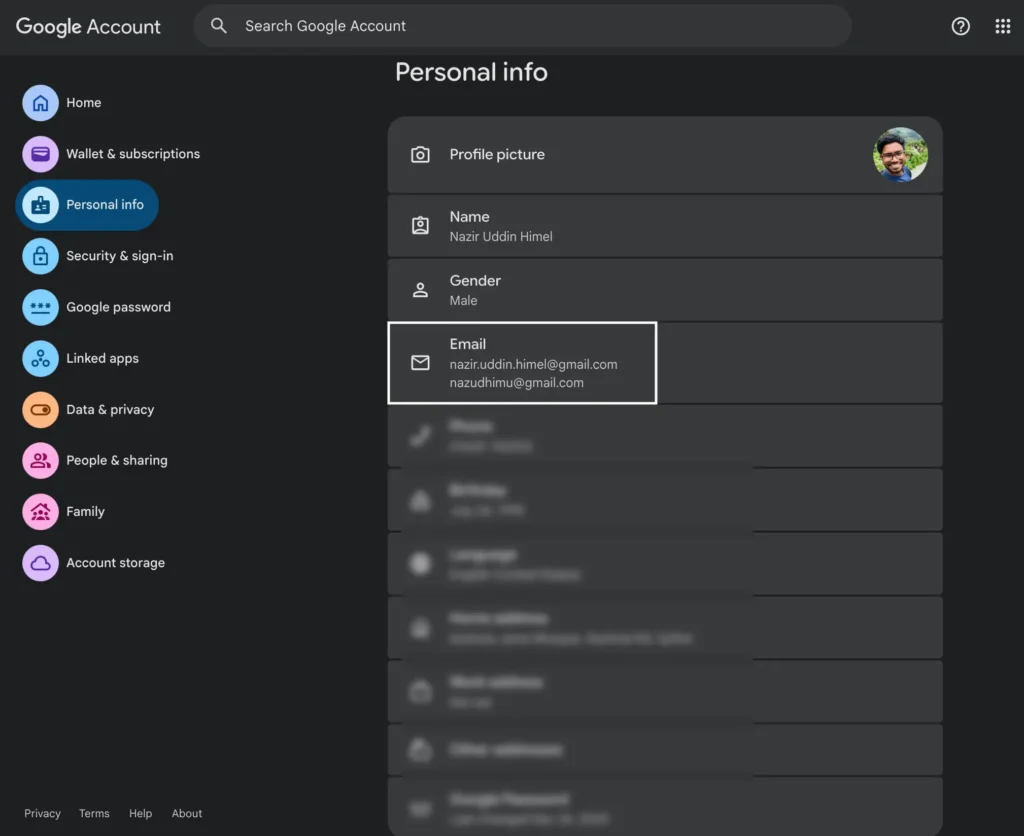The height and width of the screenshot is (836, 1024).
Task: Click the Privacy footer link
Action: tap(42, 813)
